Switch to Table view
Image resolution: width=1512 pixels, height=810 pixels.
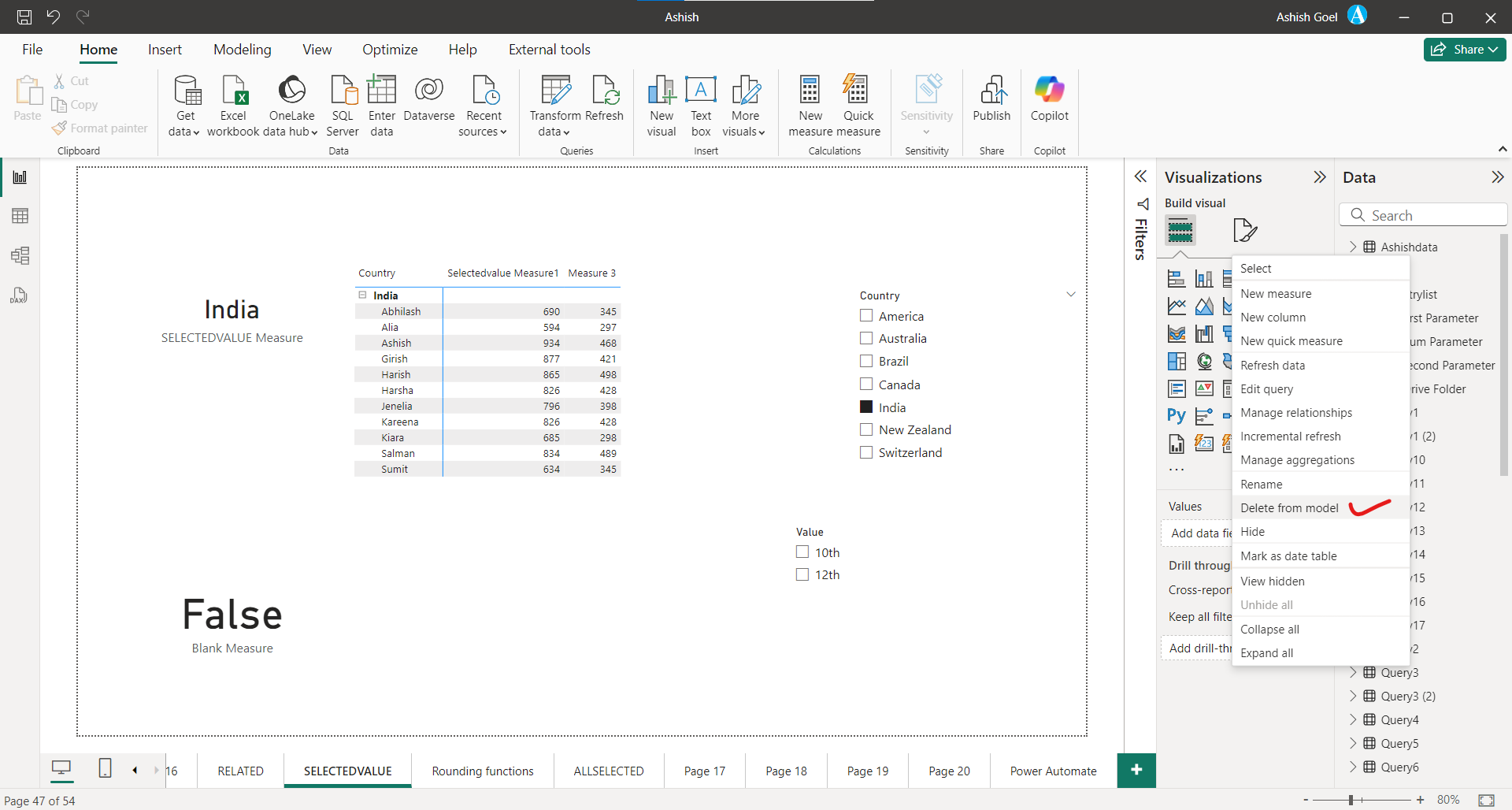(x=20, y=215)
